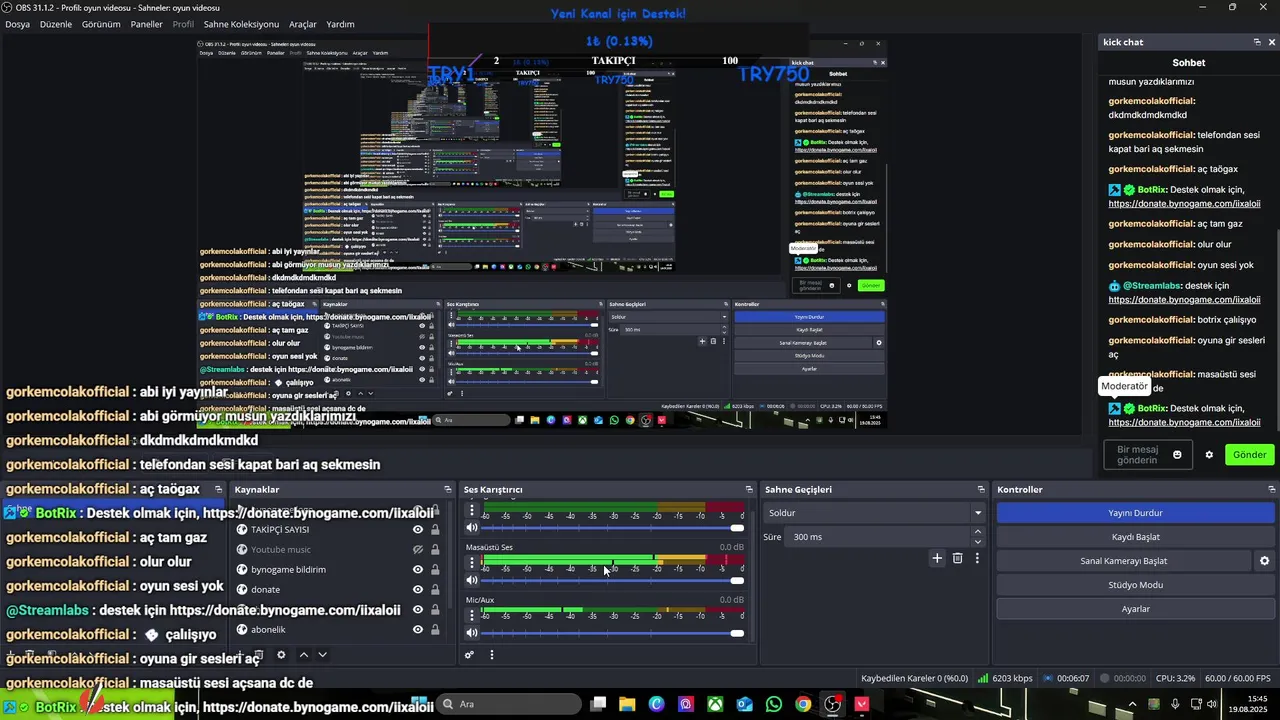Remove the selected scene transition
Image resolution: width=1280 pixels, height=720 pixels.
[957, 558]
